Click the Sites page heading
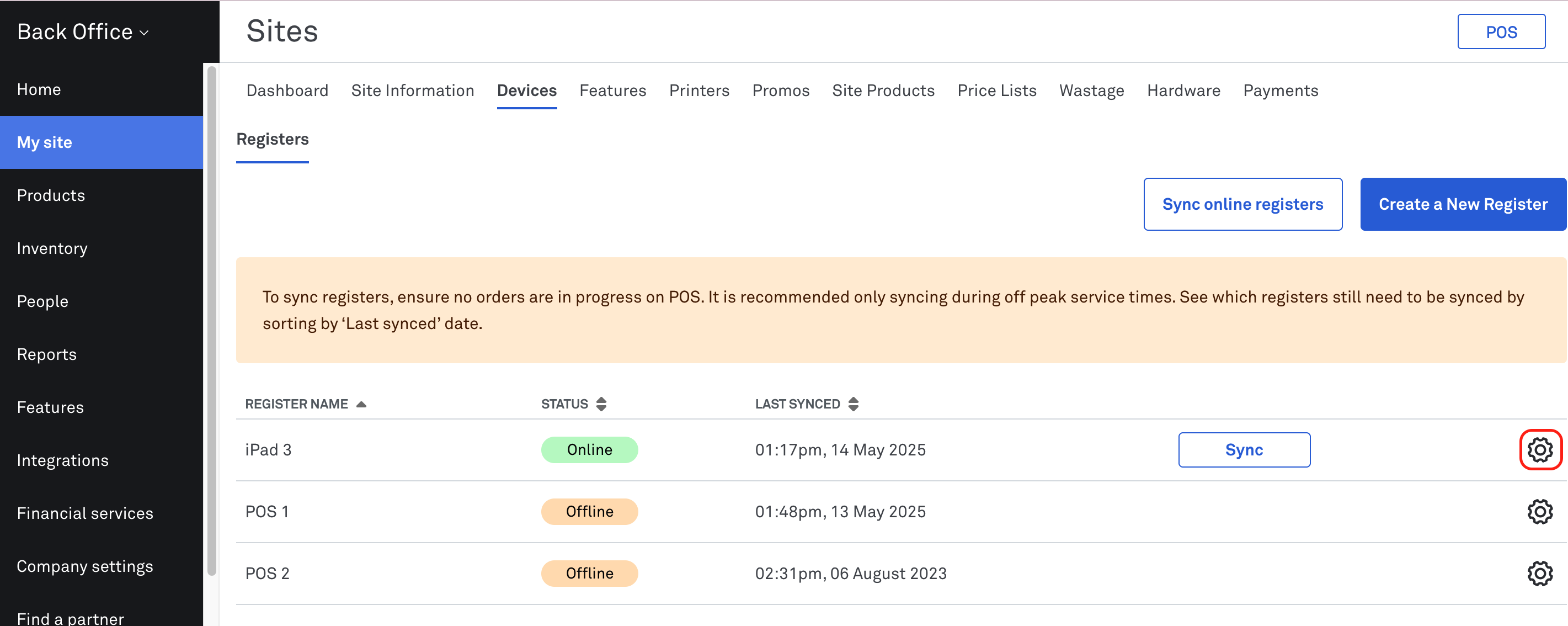Image resolution: width=1568 pixels, height=626 pixels. [282, 31]
